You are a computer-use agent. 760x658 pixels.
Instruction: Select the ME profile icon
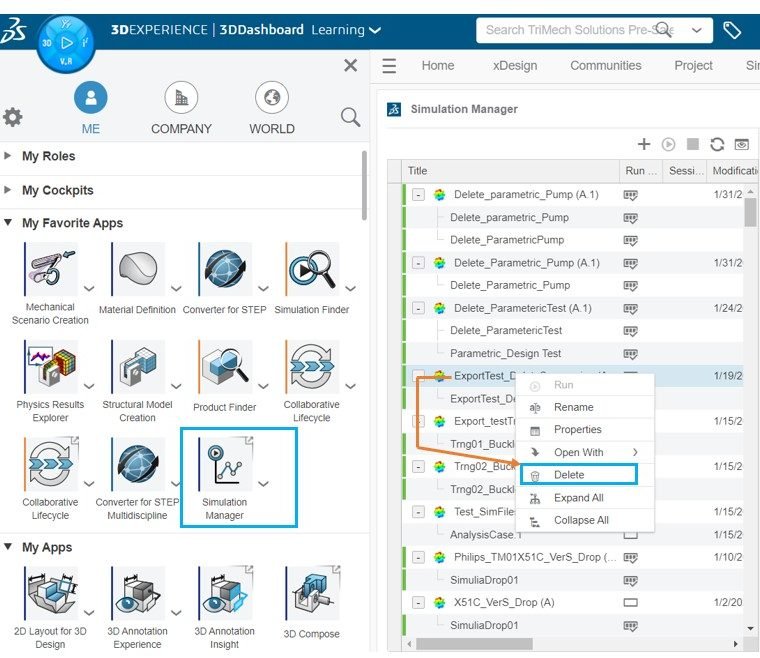91,97
